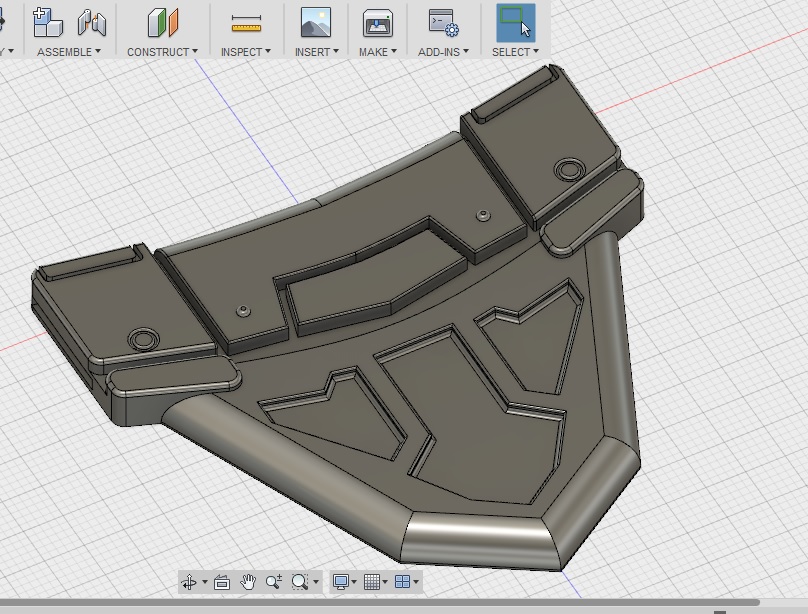
Task: Expand the CONSTRUCT dropdown menu
Action: pos(162,52)
